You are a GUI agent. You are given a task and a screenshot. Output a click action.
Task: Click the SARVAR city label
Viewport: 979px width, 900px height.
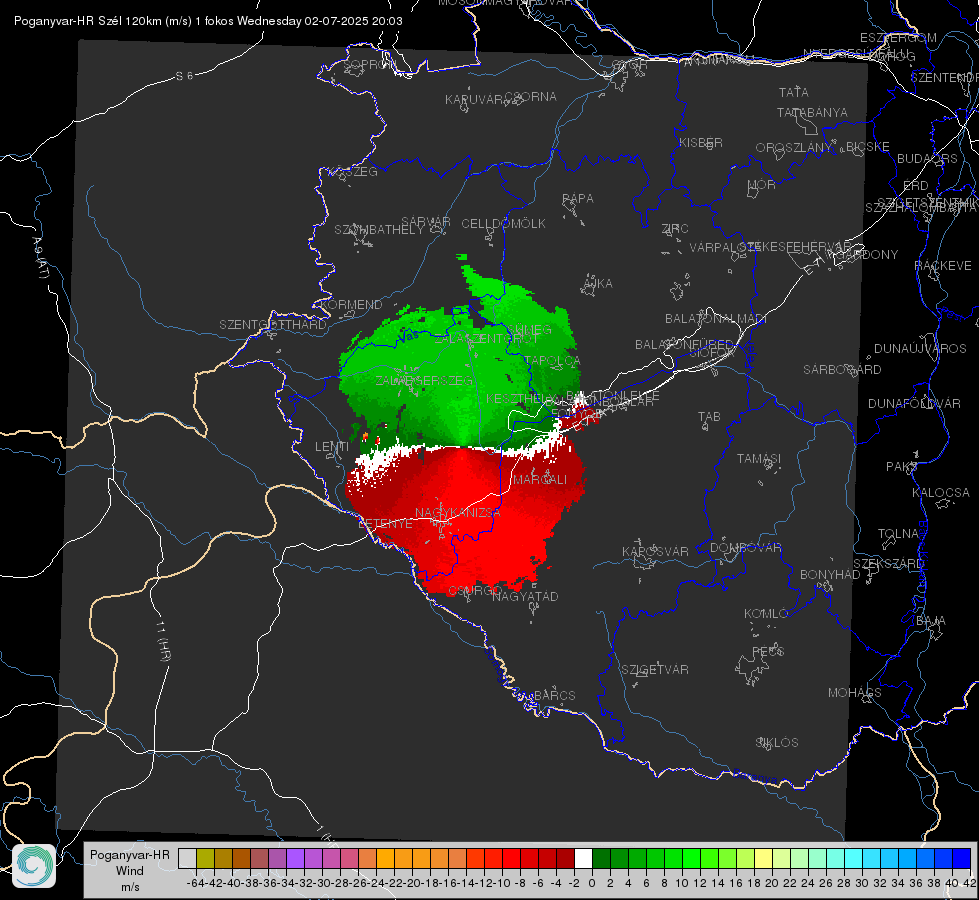425,222
